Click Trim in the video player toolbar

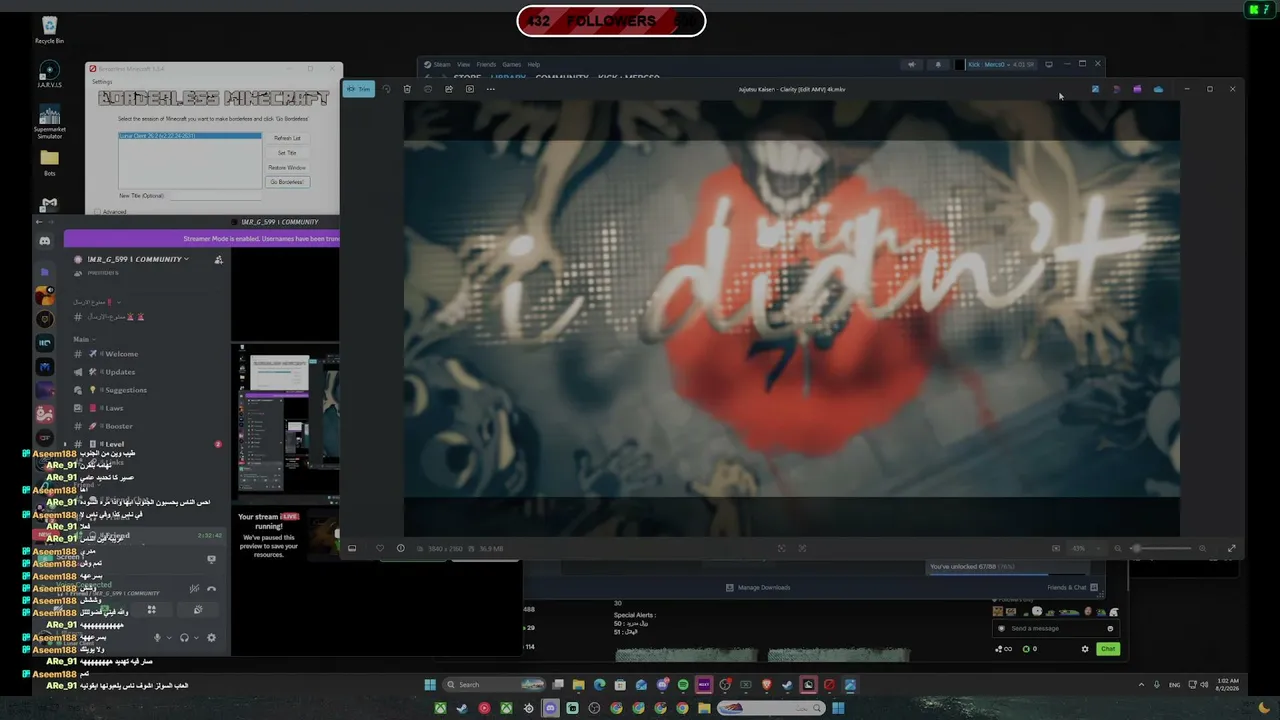[x=359, y=89]
